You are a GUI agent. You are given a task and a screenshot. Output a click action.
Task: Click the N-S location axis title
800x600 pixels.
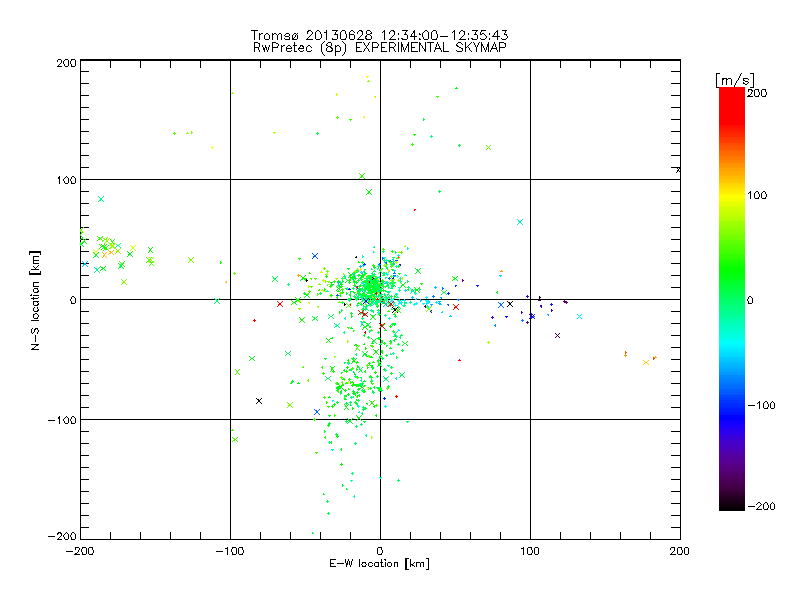tap(35, 301)
